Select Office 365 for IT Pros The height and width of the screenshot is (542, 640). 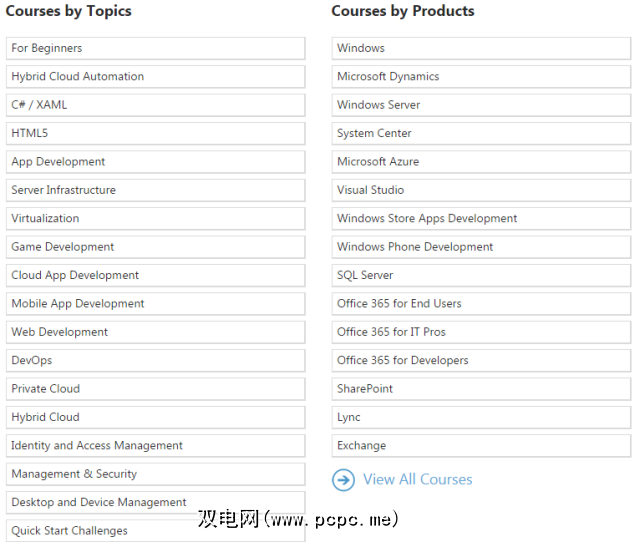pos(481,332)
